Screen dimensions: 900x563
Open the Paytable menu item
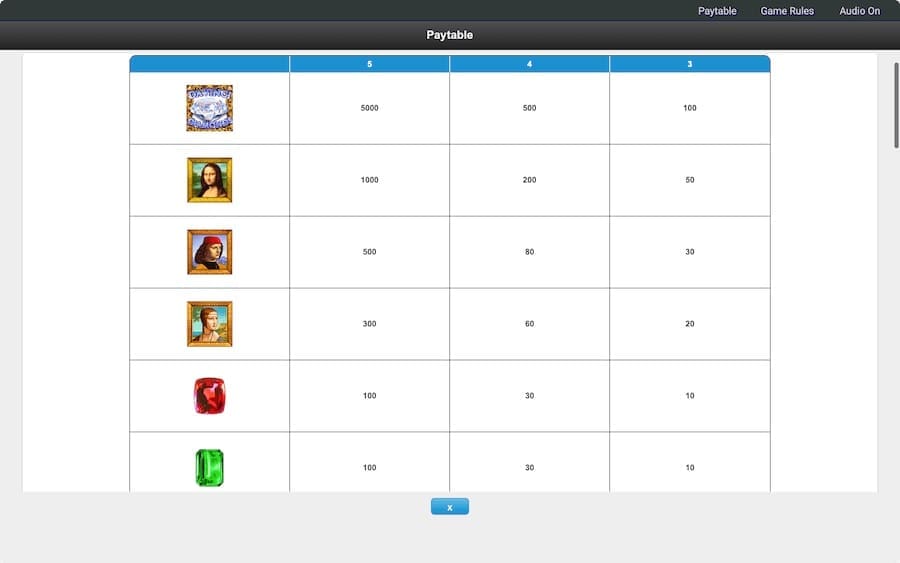point(717,11)
